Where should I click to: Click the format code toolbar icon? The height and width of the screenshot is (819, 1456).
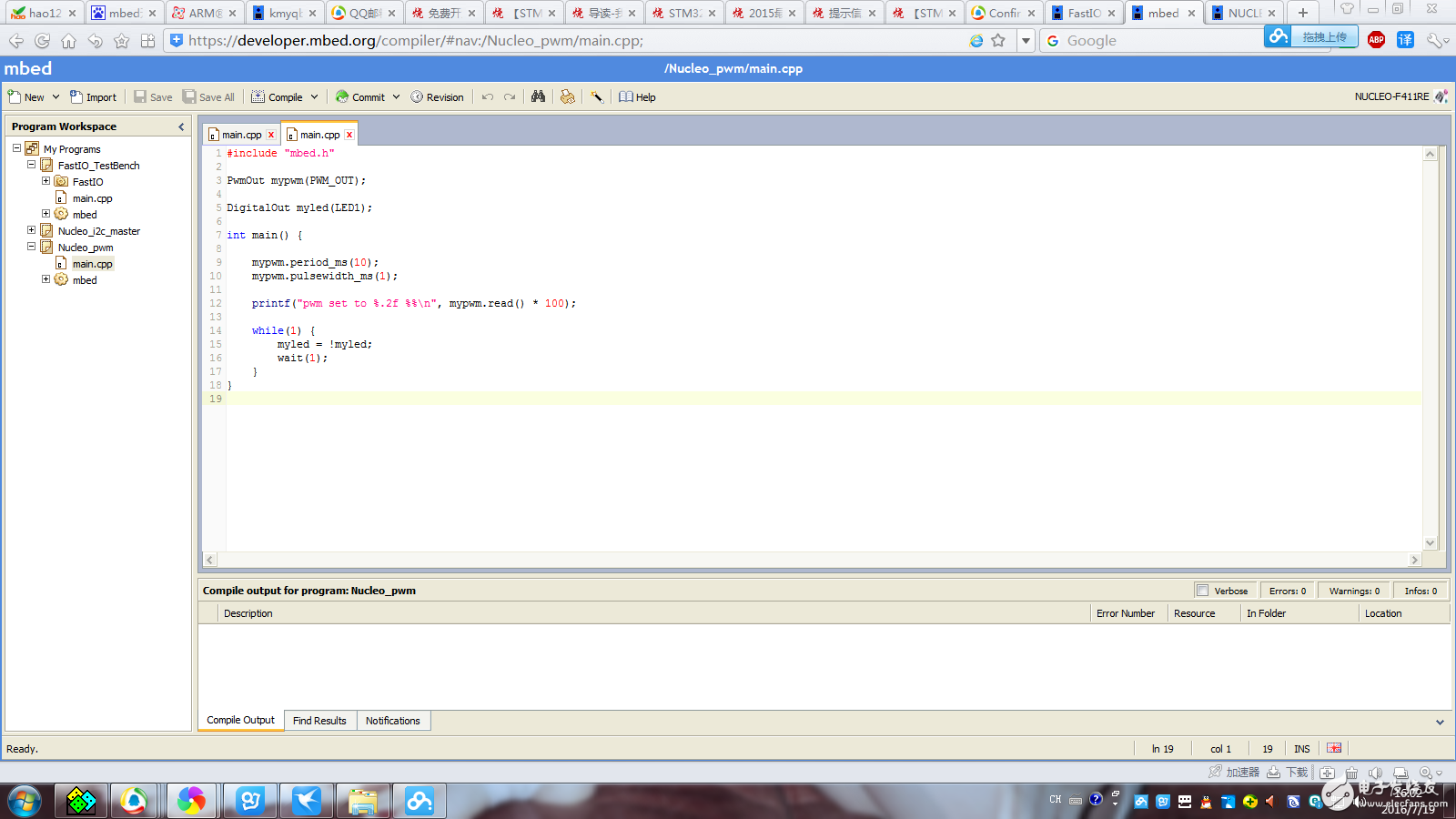coord(567,96)
